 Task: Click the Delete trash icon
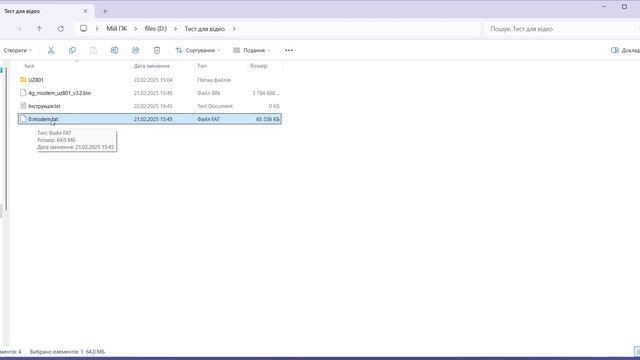pos(157,50)
